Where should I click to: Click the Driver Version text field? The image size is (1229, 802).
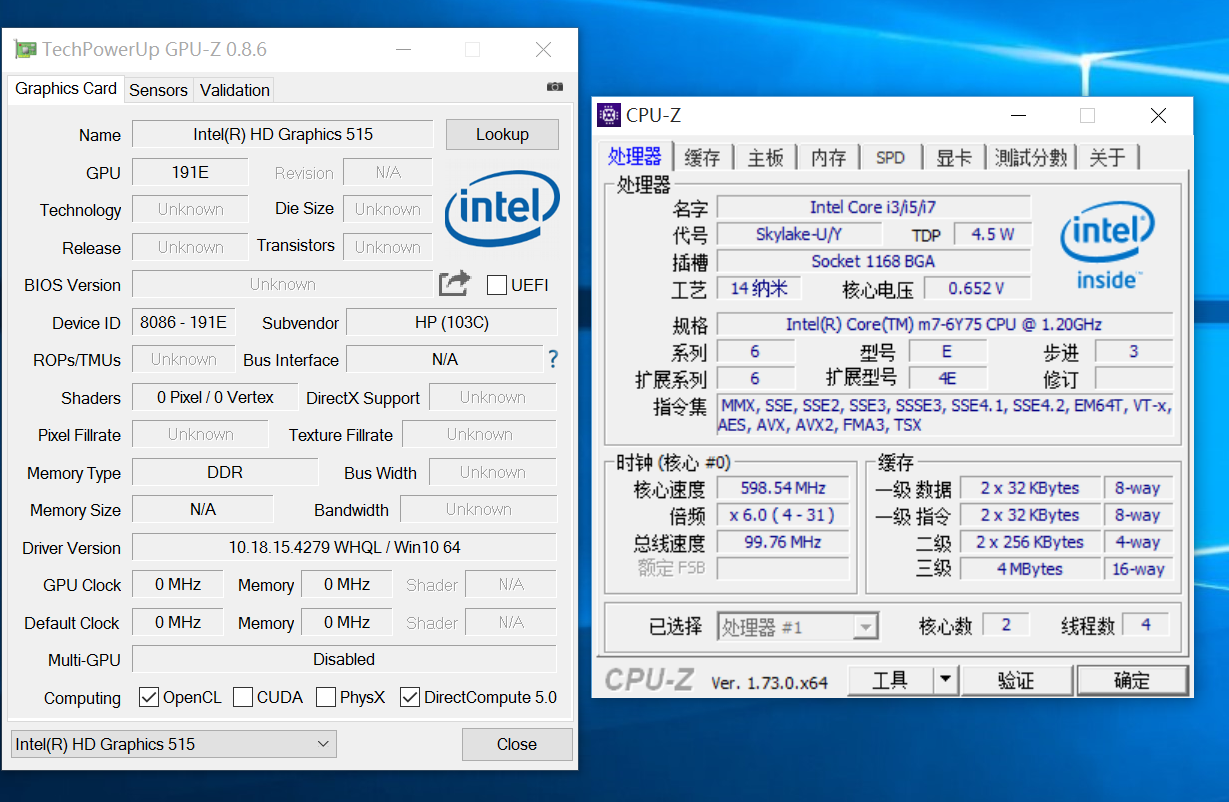[x=344, y=547]
